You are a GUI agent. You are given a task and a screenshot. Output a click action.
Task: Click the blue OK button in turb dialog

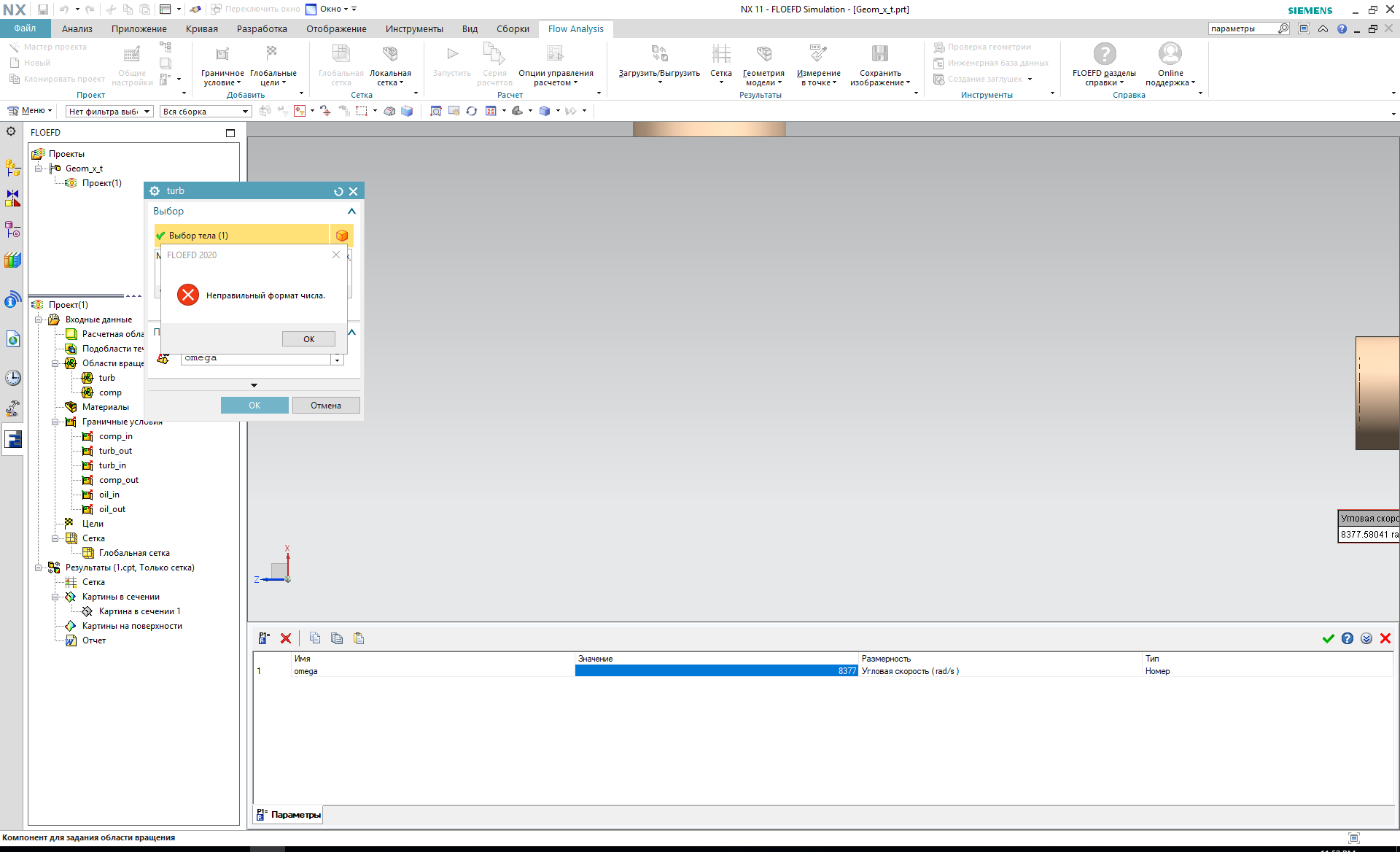(x=254, y=406)
